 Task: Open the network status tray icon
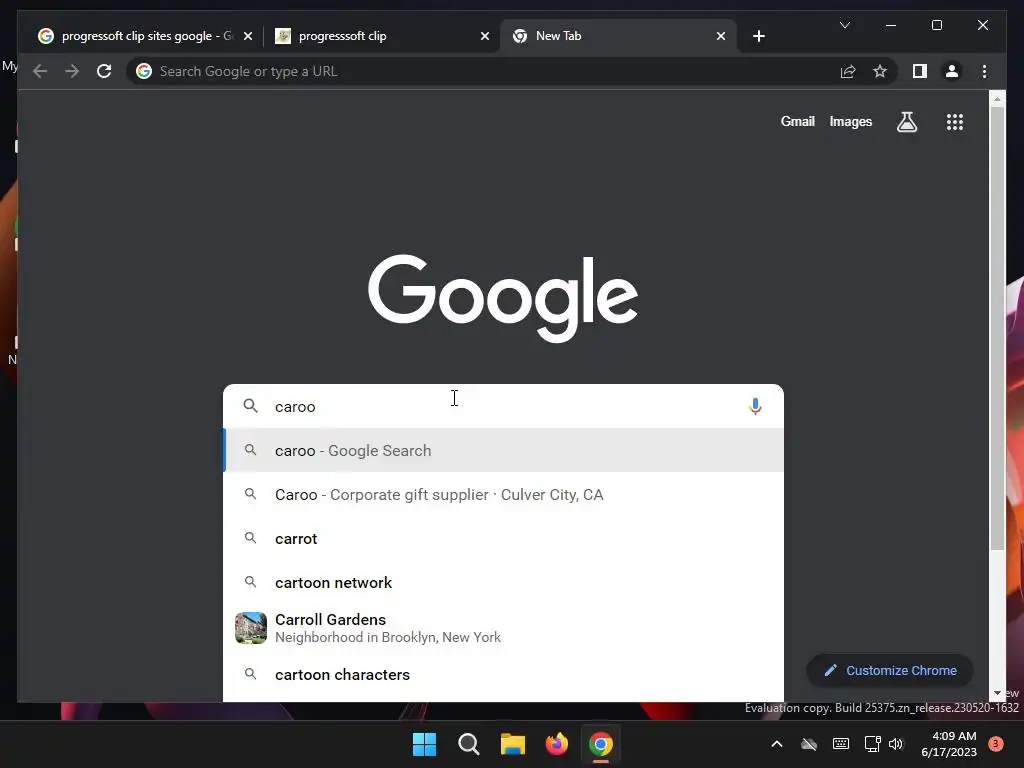872,744
